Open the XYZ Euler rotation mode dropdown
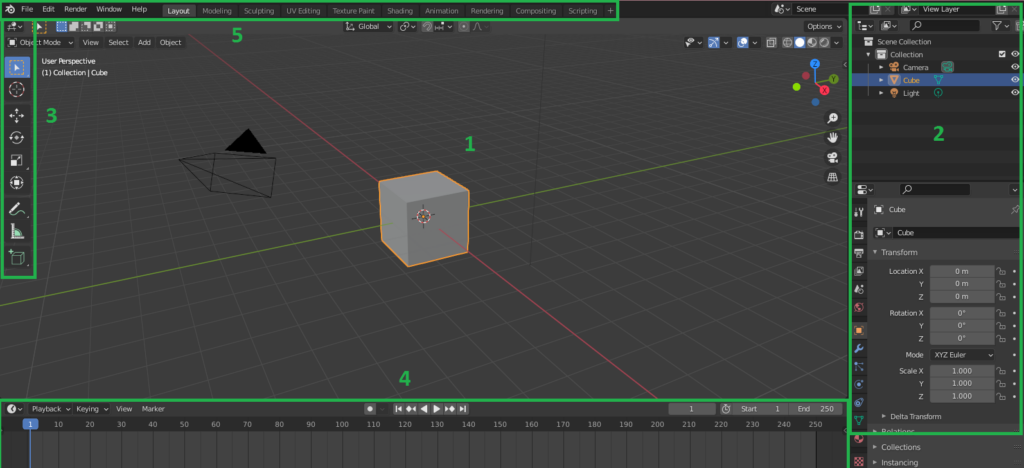This screenshot has height=468, width=1024. (964, 355)
